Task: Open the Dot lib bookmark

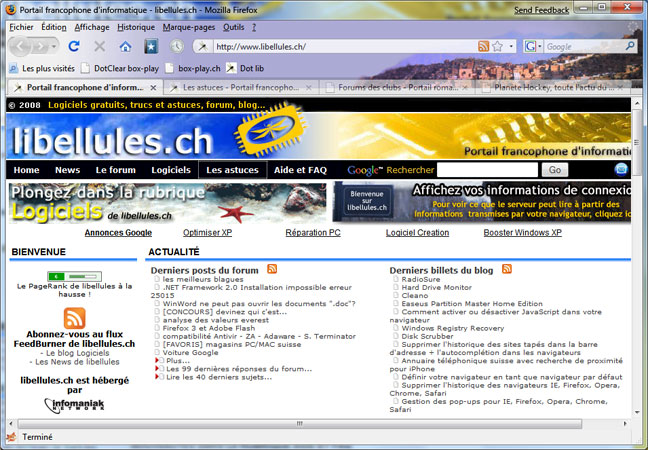Action: (245, 68)
